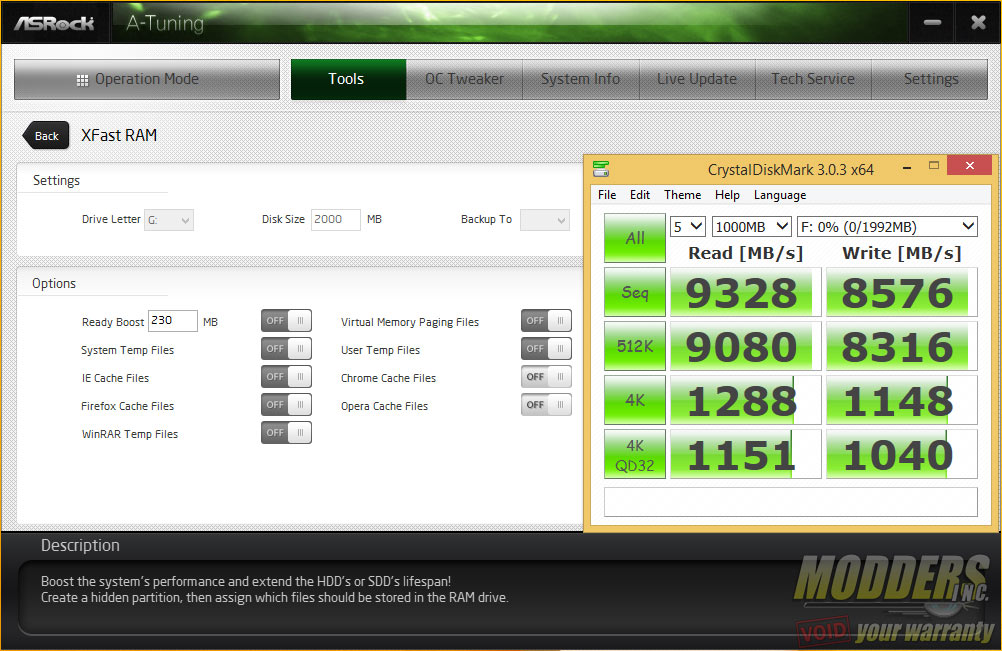Switch to the OC Tweaker tab
1002x651 pixels.
(465, 79)
